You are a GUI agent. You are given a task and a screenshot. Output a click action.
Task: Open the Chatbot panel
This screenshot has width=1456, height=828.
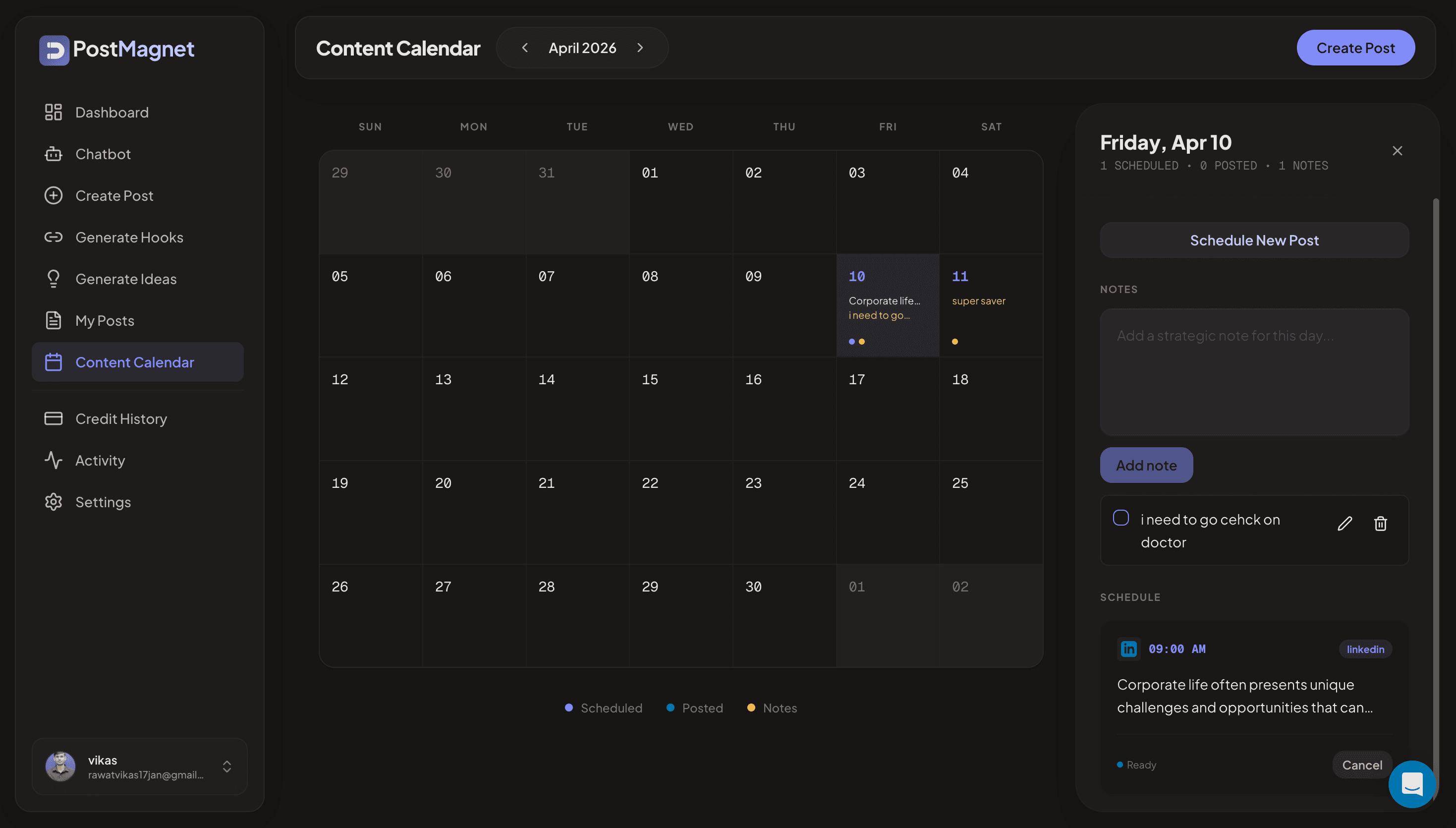tap(104, 154)
